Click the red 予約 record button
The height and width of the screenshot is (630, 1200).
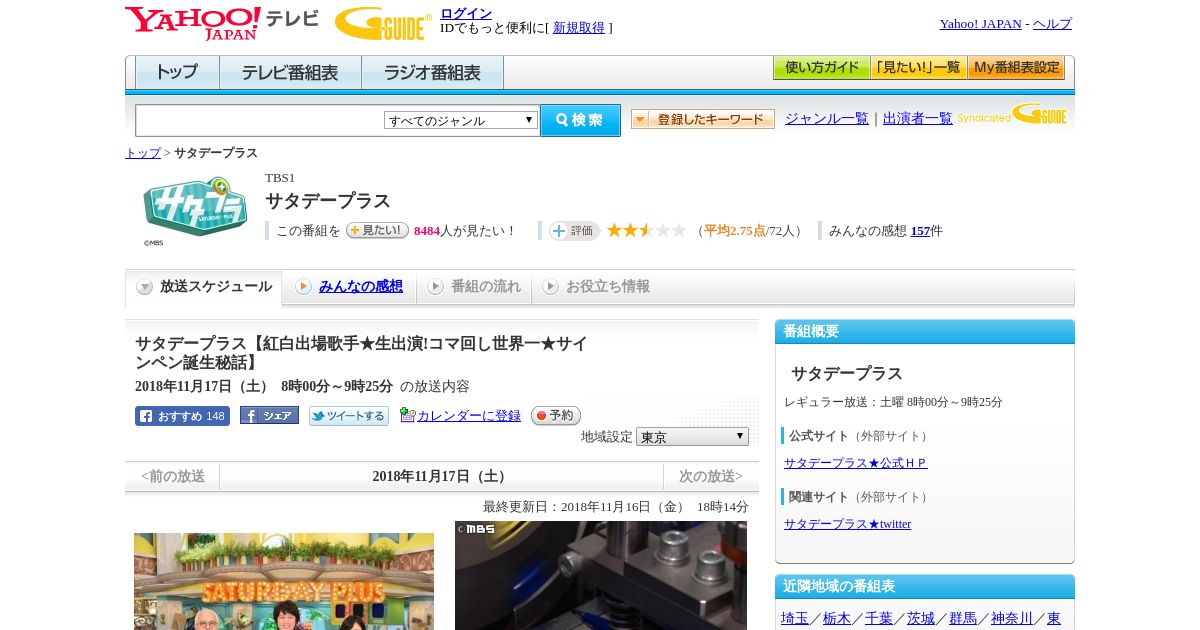coord(555,415)
